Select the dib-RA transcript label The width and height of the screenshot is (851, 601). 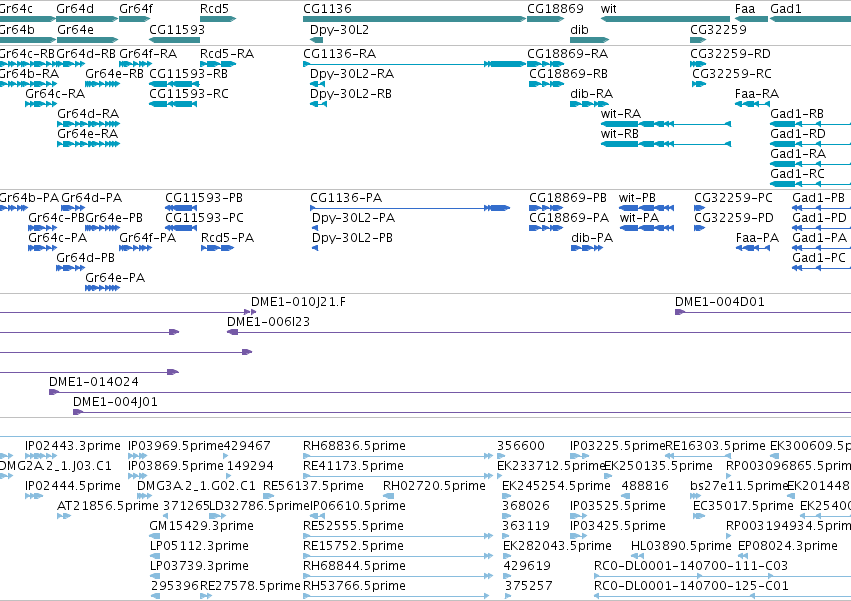pyautogui.click(x=592, y=93)
